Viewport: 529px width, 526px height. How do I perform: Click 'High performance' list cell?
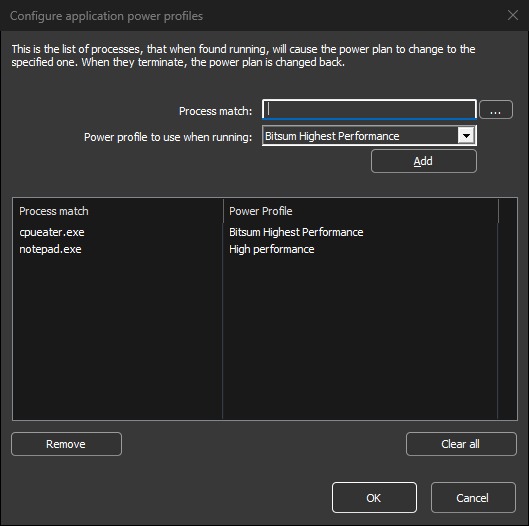tap(272, 249)
